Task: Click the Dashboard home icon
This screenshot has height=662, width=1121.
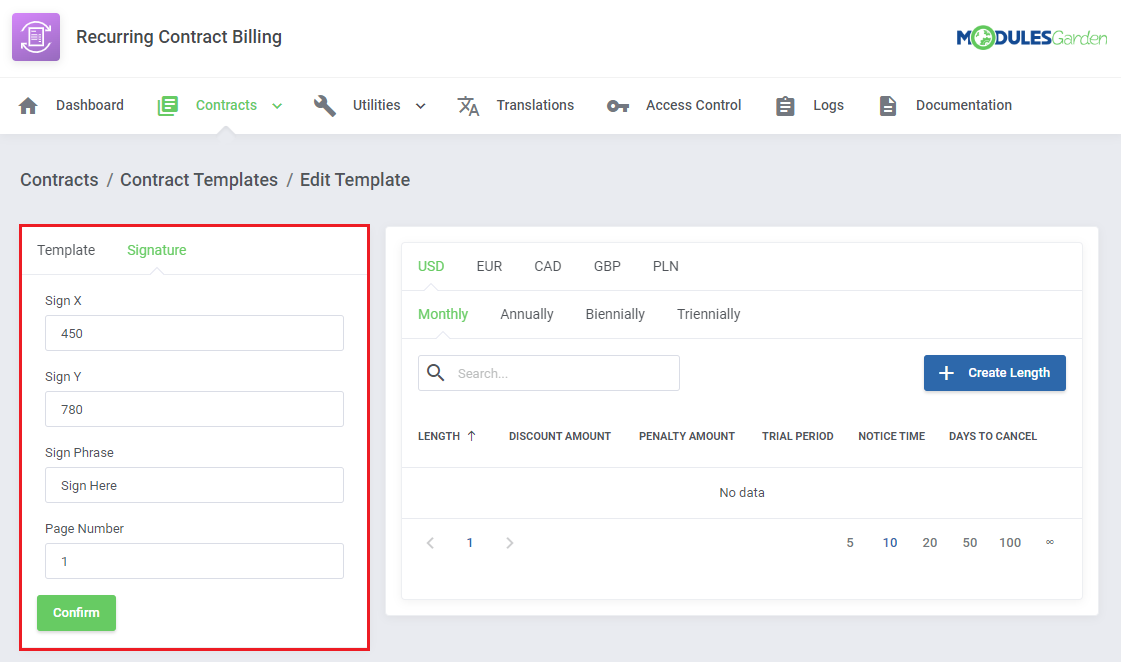Action: coord(28,106)
